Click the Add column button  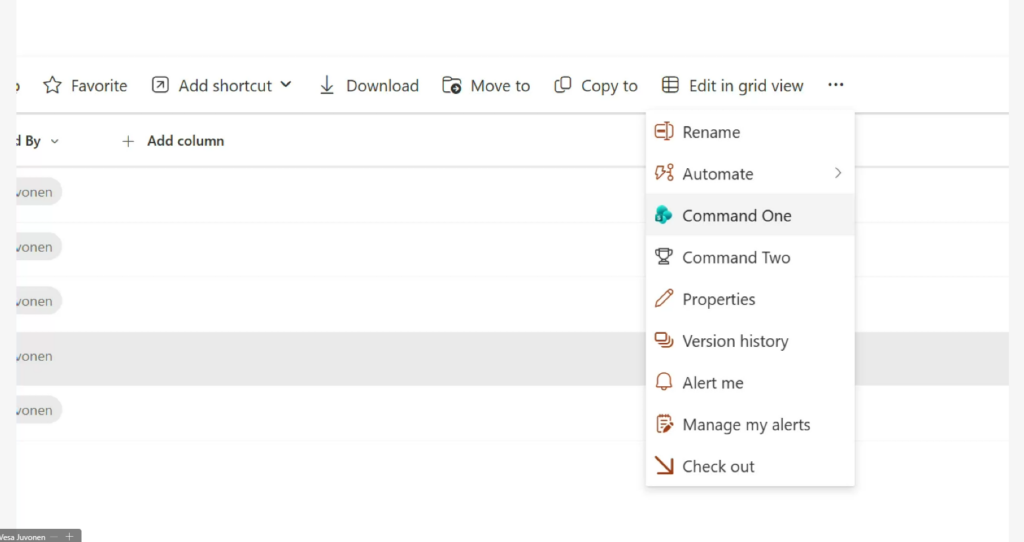173,141
